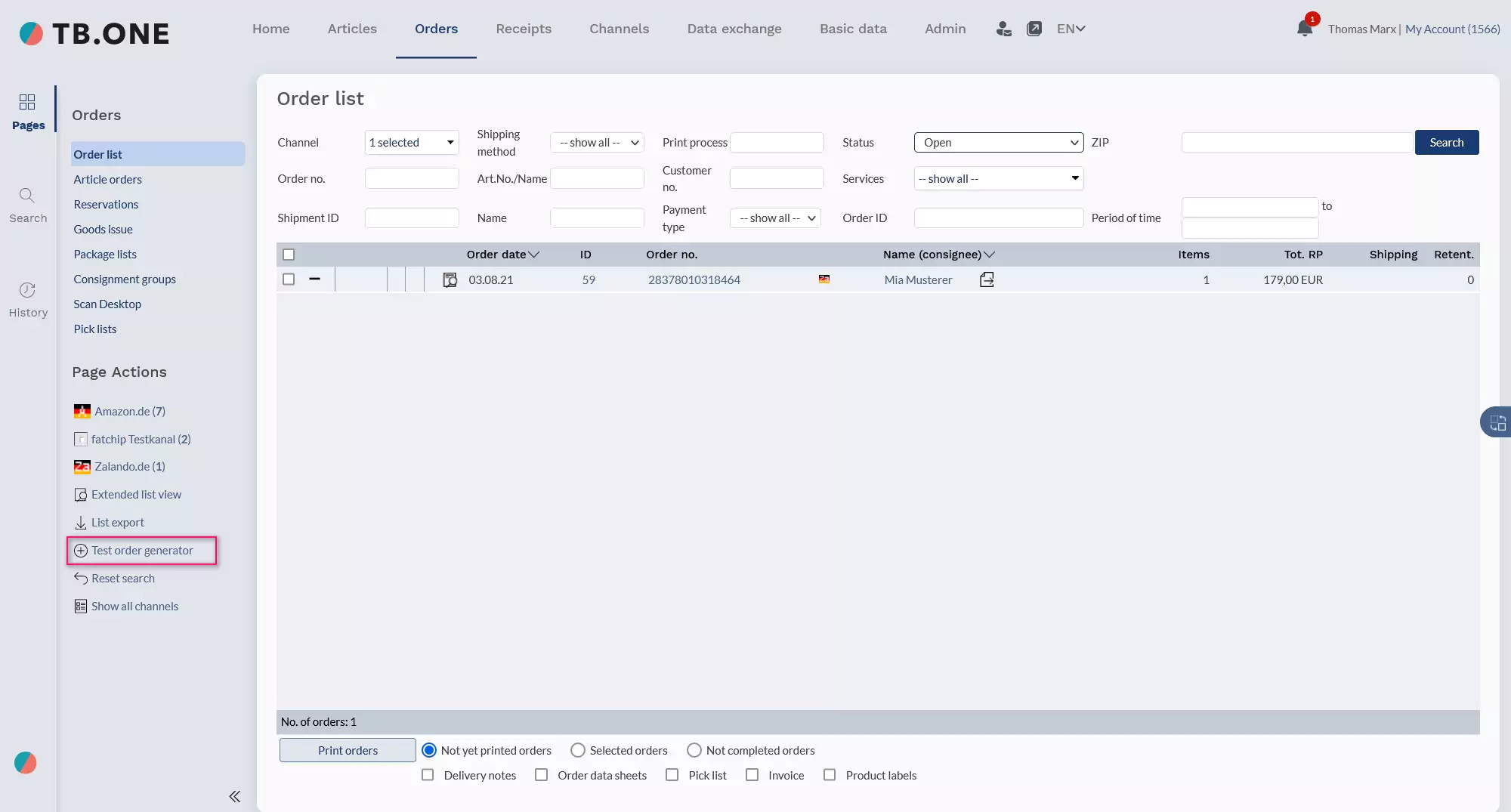Open Package lists in sidebar
Image resolution: width=1511 pixels, height=812 pixels.
pyautogui.click(x=105, y=255)
